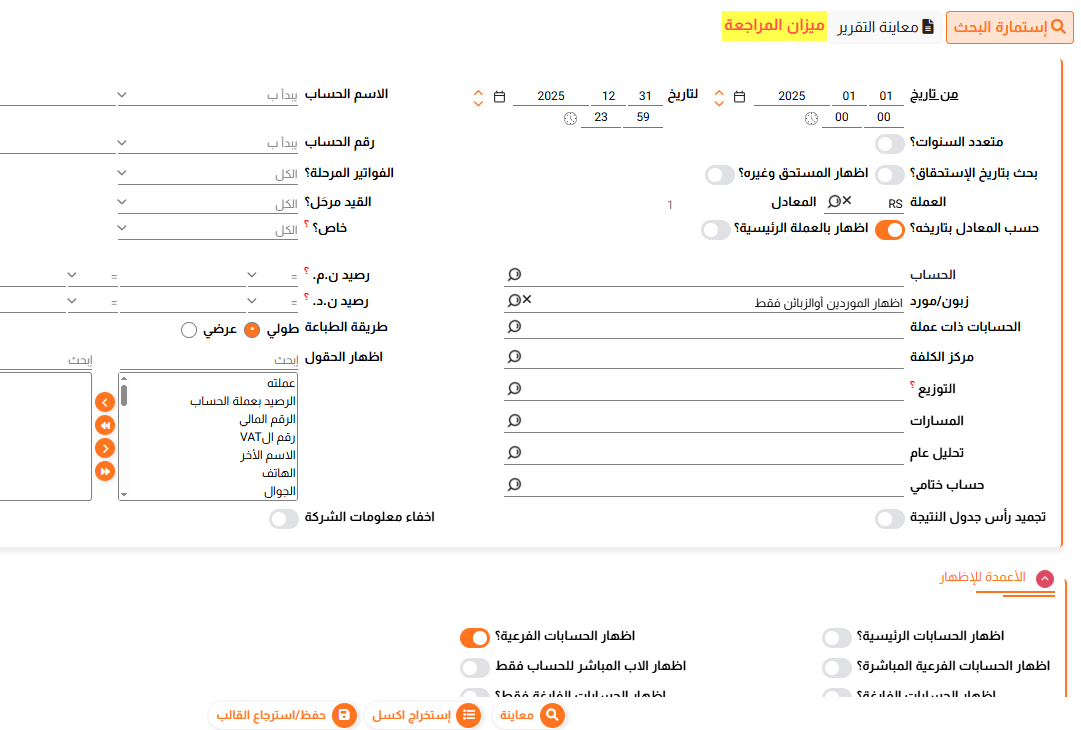Click the clock icon beside the 23:59 time

point(570,119)
